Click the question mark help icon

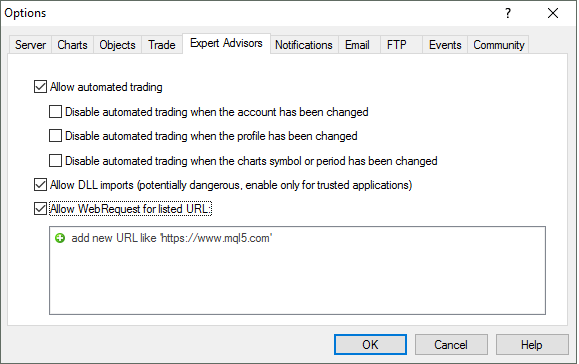click(x=508, y=13)
